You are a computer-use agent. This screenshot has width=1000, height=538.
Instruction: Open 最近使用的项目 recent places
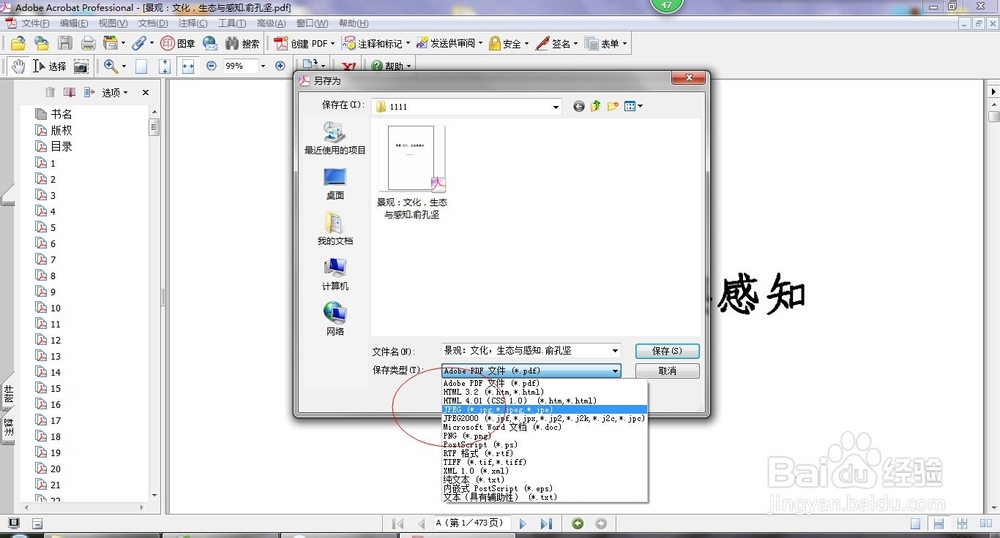pyautogui.click(x=335, y=138)
